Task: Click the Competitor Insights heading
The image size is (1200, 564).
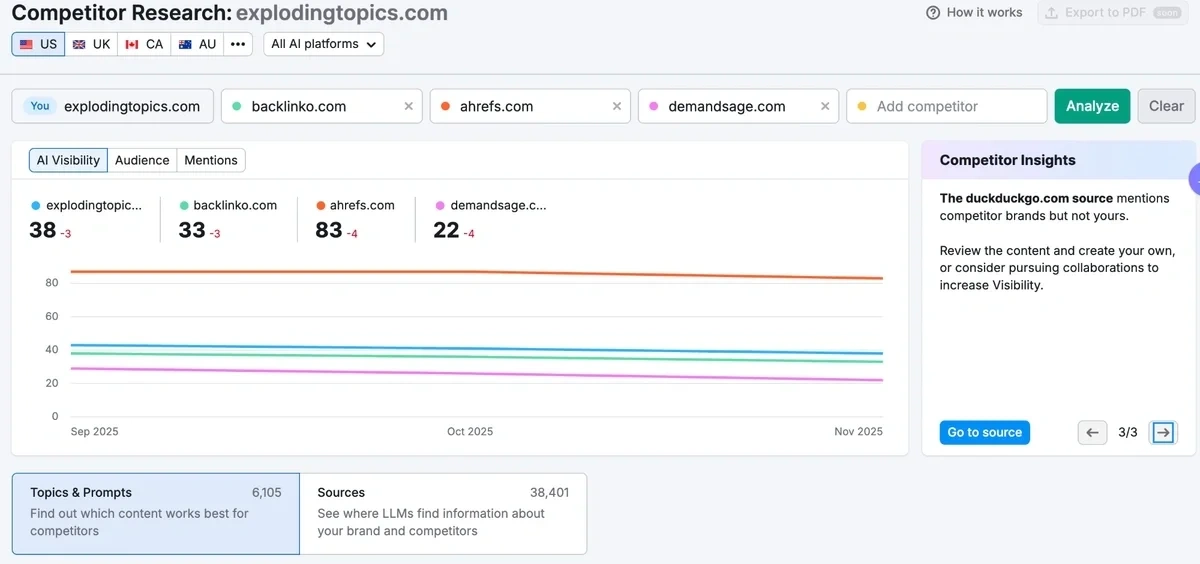Action: pos(1008,160)
